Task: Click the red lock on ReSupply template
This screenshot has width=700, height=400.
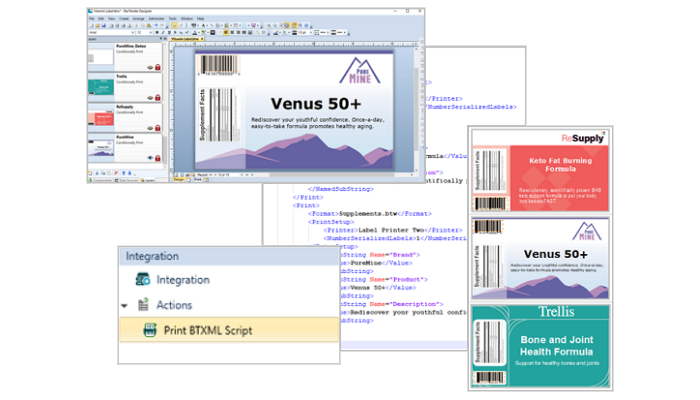Action: (x=158, y=127)
